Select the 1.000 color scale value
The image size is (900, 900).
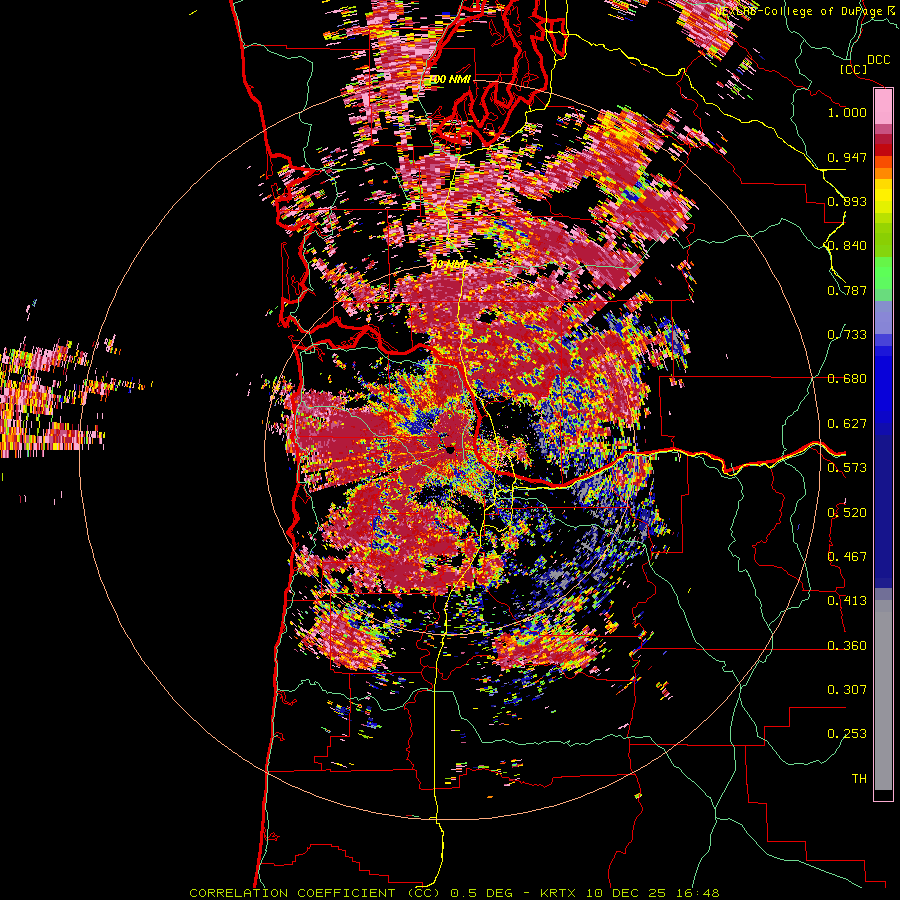point(847,112)
